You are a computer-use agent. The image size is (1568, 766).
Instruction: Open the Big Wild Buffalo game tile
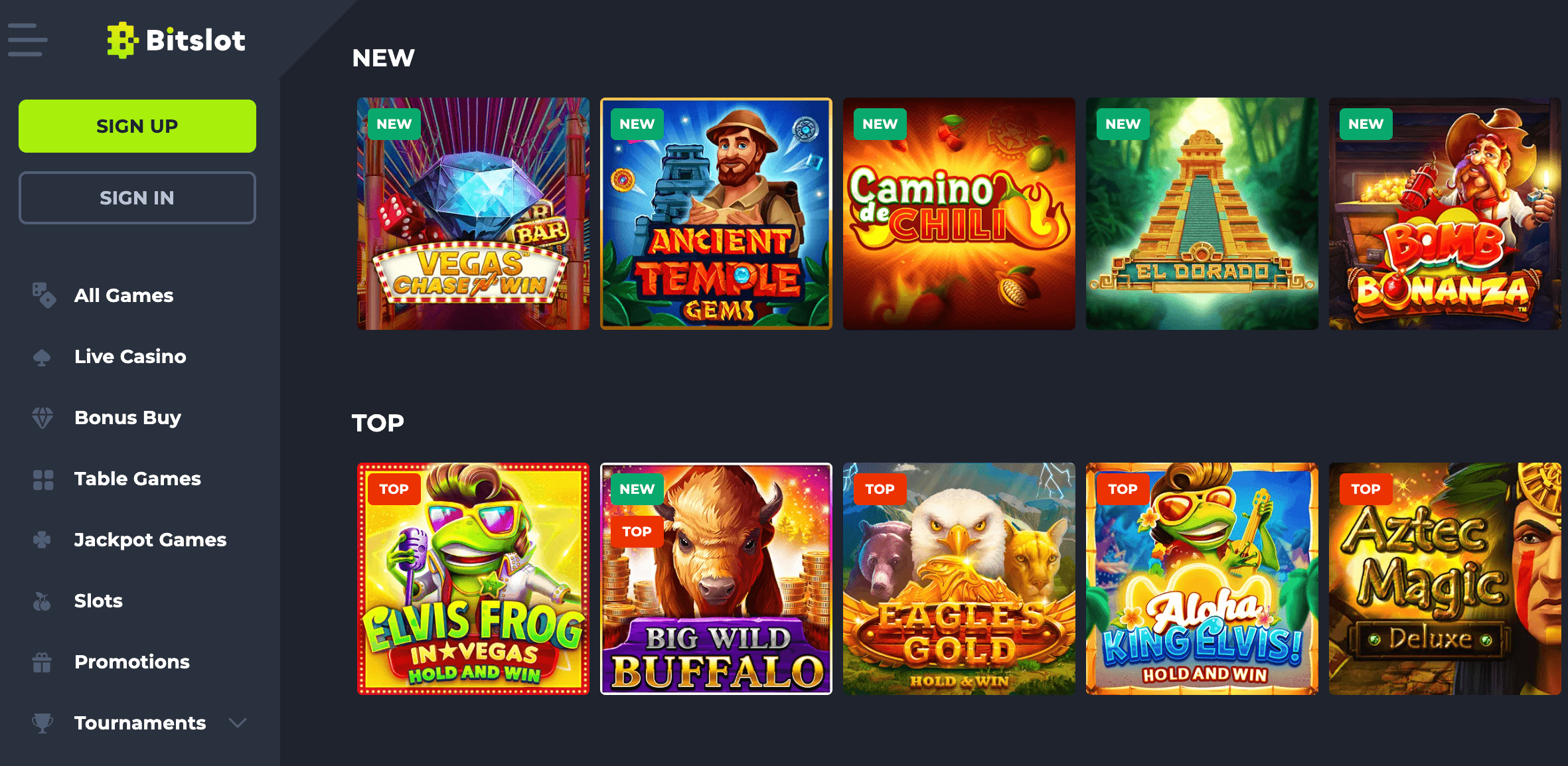(716, 579)
